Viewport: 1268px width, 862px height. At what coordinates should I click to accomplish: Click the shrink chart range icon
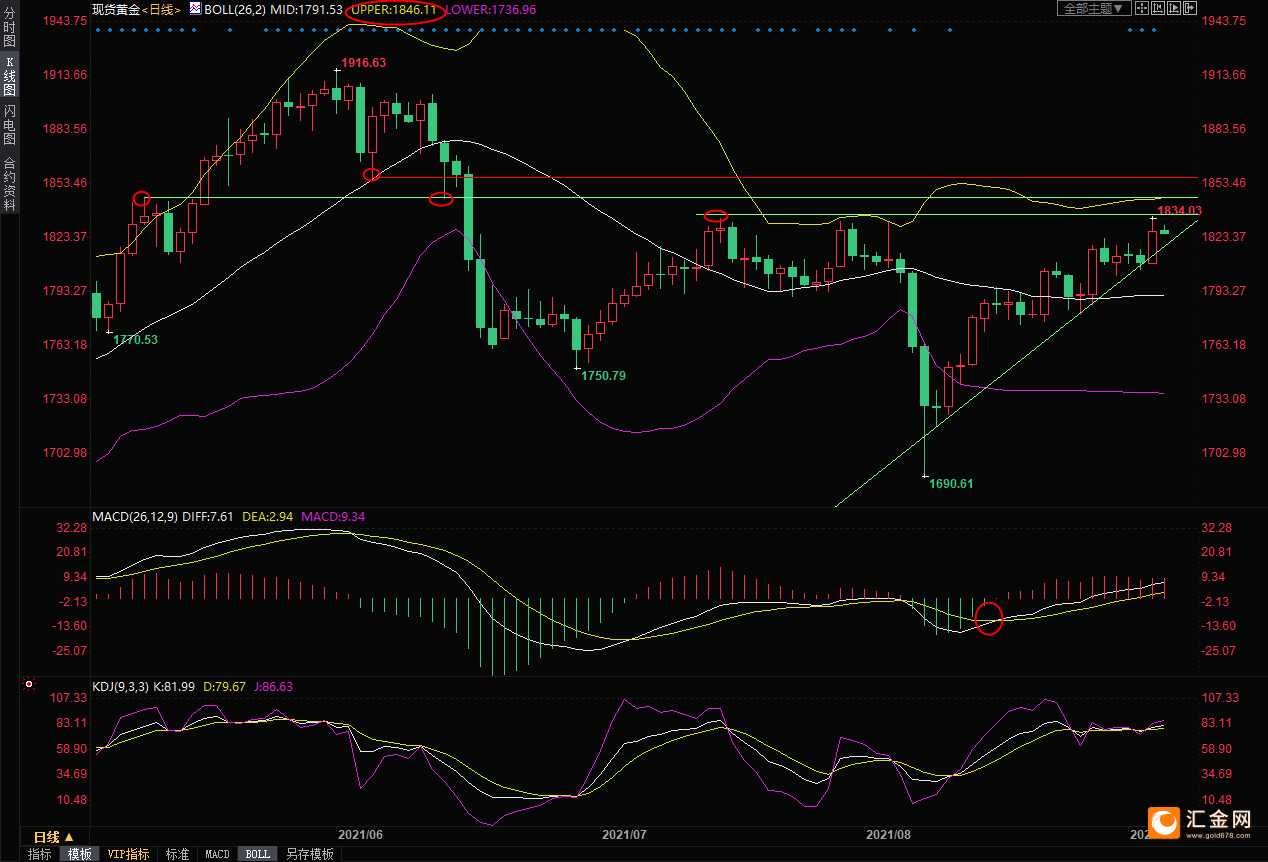point(1158,8)
